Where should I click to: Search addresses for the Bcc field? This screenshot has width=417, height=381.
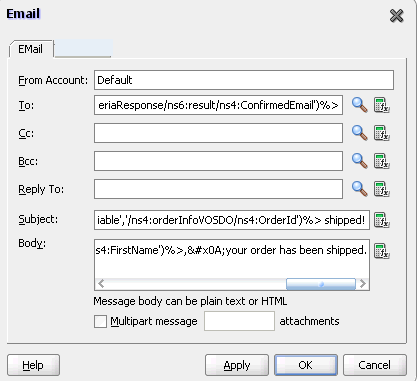pos(360,161)
